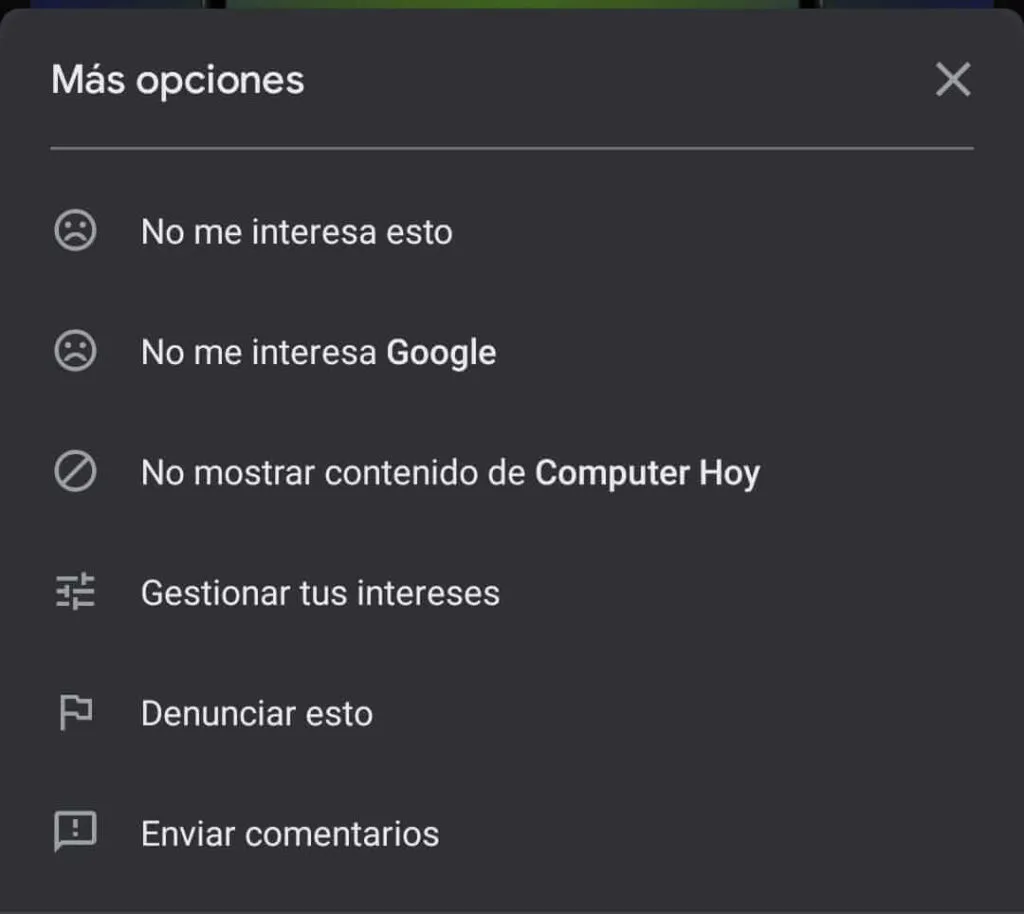Click the 'Más opciones' dialog title

[x=178, y=80]
